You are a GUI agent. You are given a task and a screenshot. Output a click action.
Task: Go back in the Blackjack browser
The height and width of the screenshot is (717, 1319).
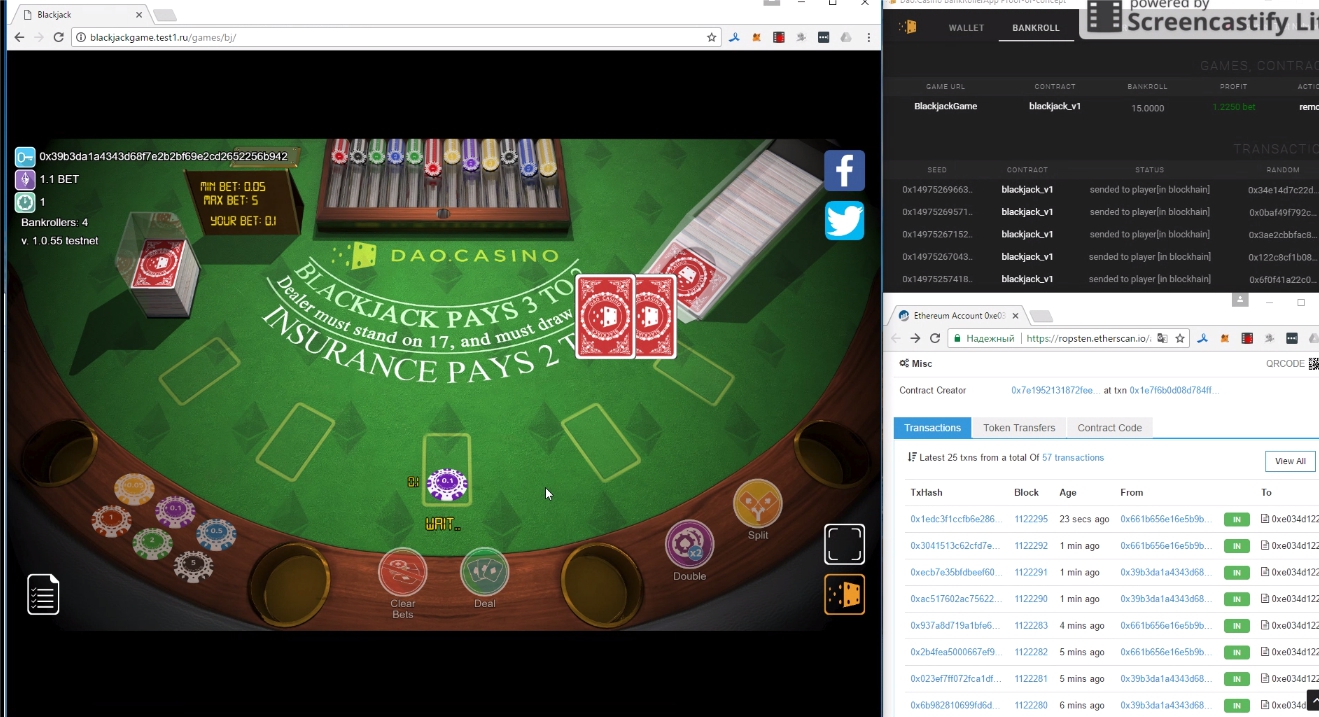(x=19, y=37)
